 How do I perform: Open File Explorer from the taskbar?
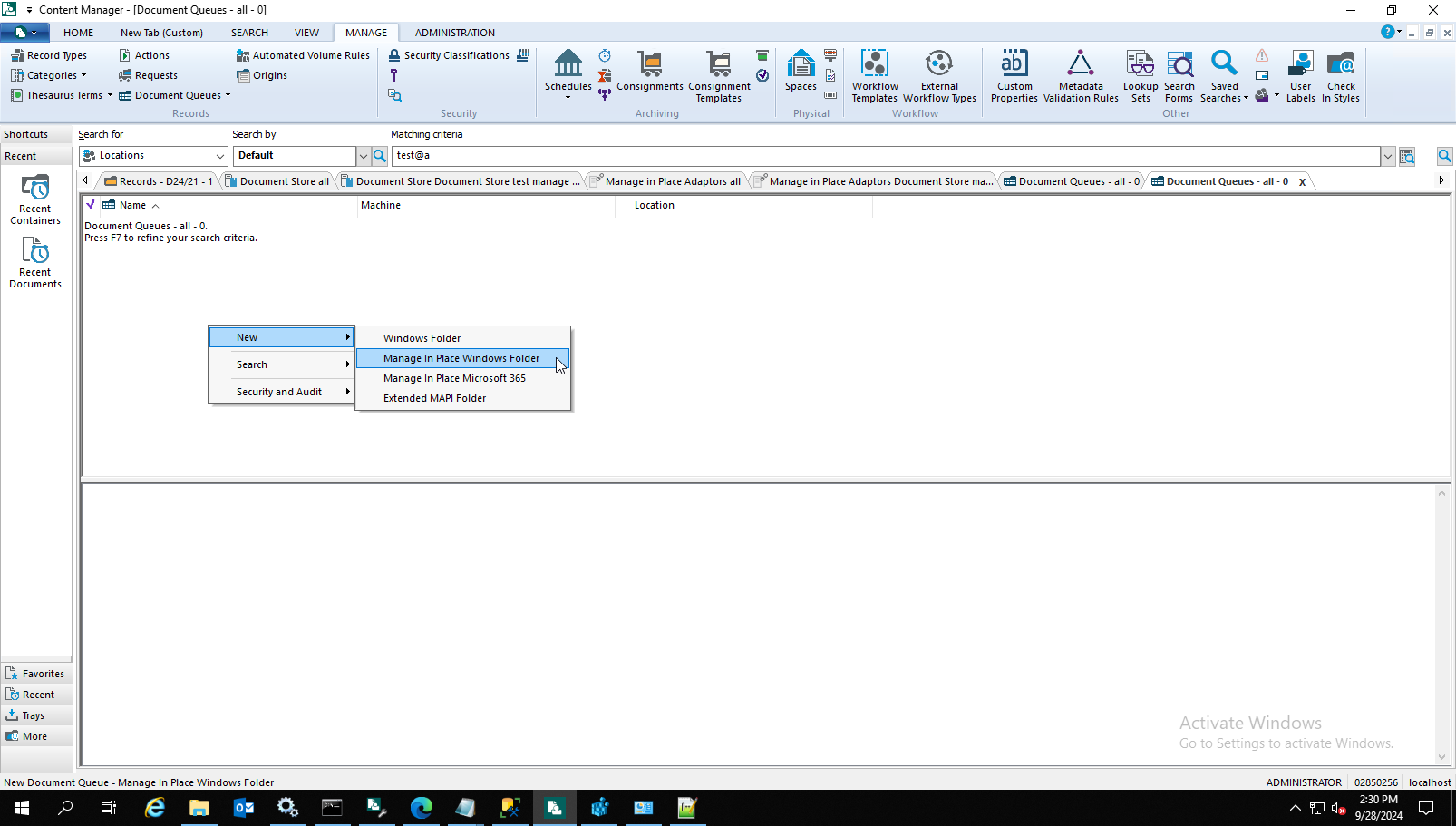click(199, 808)
